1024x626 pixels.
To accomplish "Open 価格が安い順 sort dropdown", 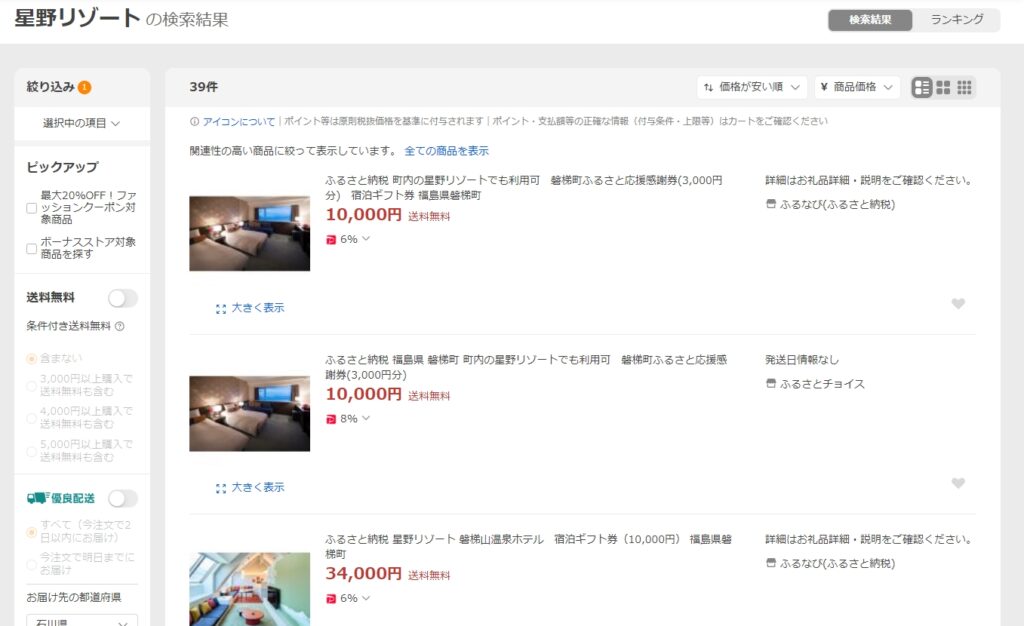I will 752,87.
